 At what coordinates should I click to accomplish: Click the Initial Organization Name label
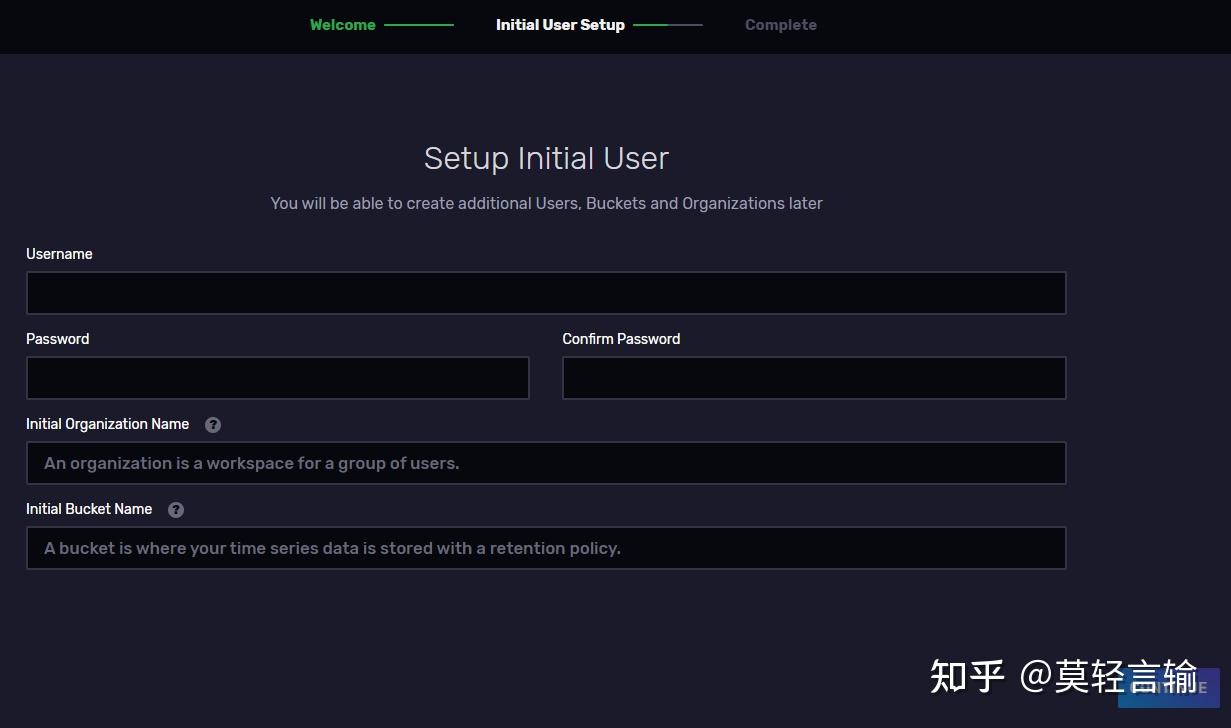click(107, 424)
